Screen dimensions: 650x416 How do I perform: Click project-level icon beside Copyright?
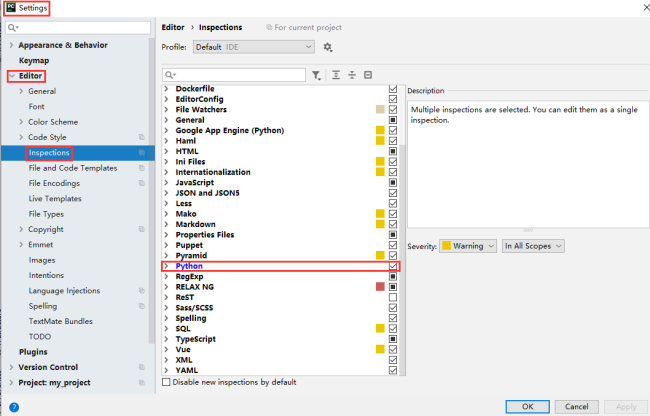coord(142,229)
